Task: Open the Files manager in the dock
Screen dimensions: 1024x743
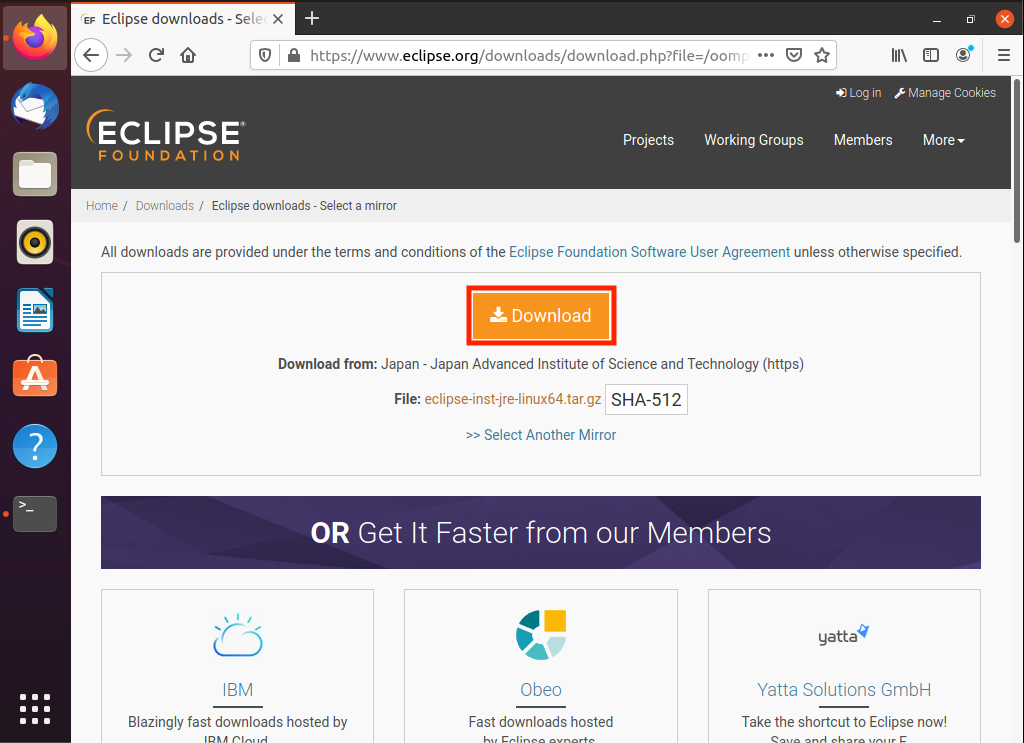Action: [35, 174]
